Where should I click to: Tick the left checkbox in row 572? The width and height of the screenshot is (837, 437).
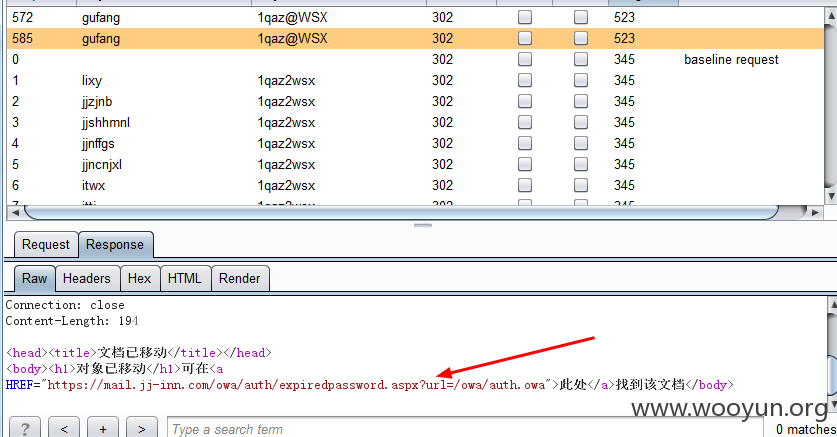(x=525, y=17)
